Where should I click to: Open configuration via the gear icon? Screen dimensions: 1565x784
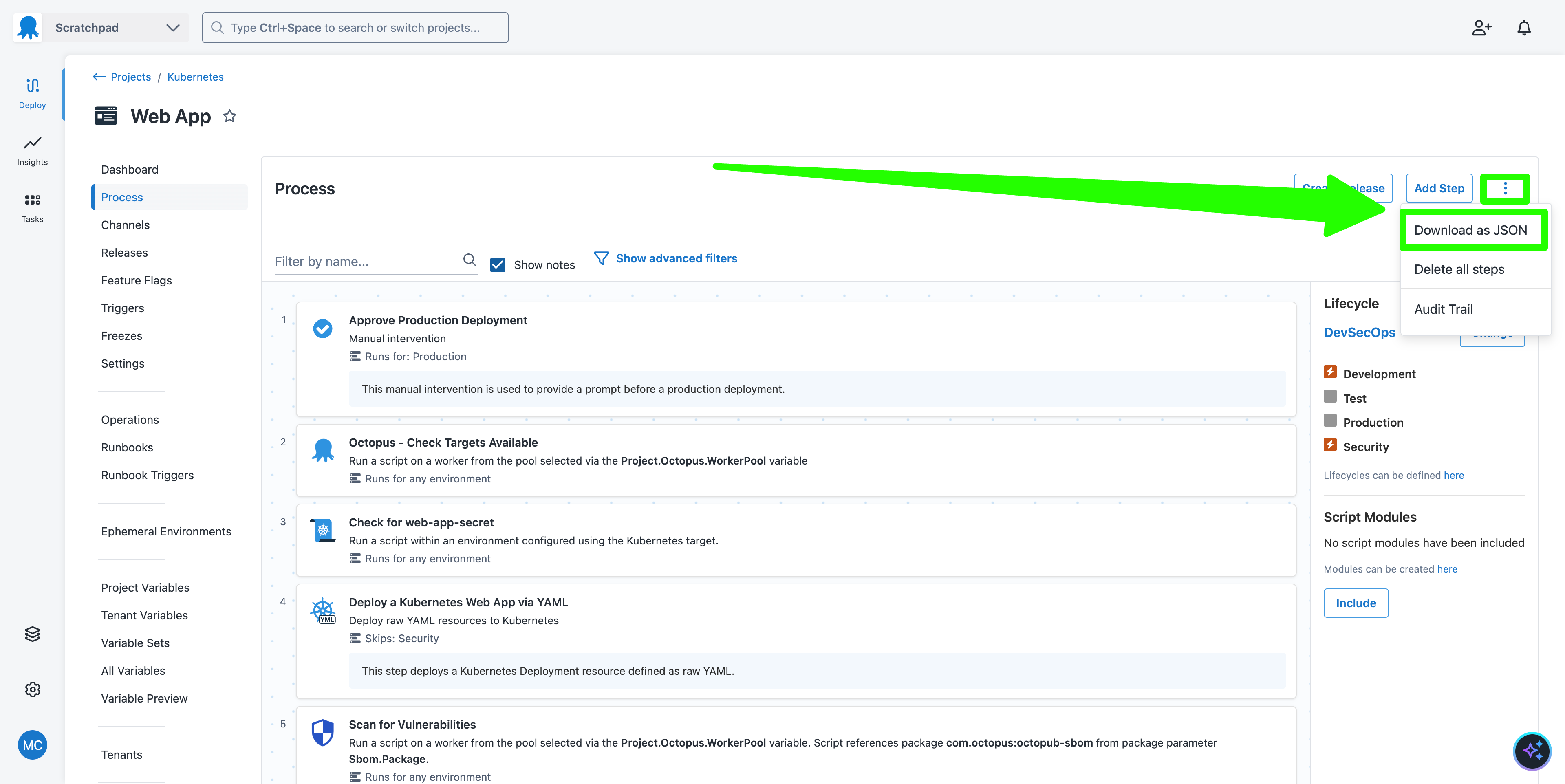point(32,689)
